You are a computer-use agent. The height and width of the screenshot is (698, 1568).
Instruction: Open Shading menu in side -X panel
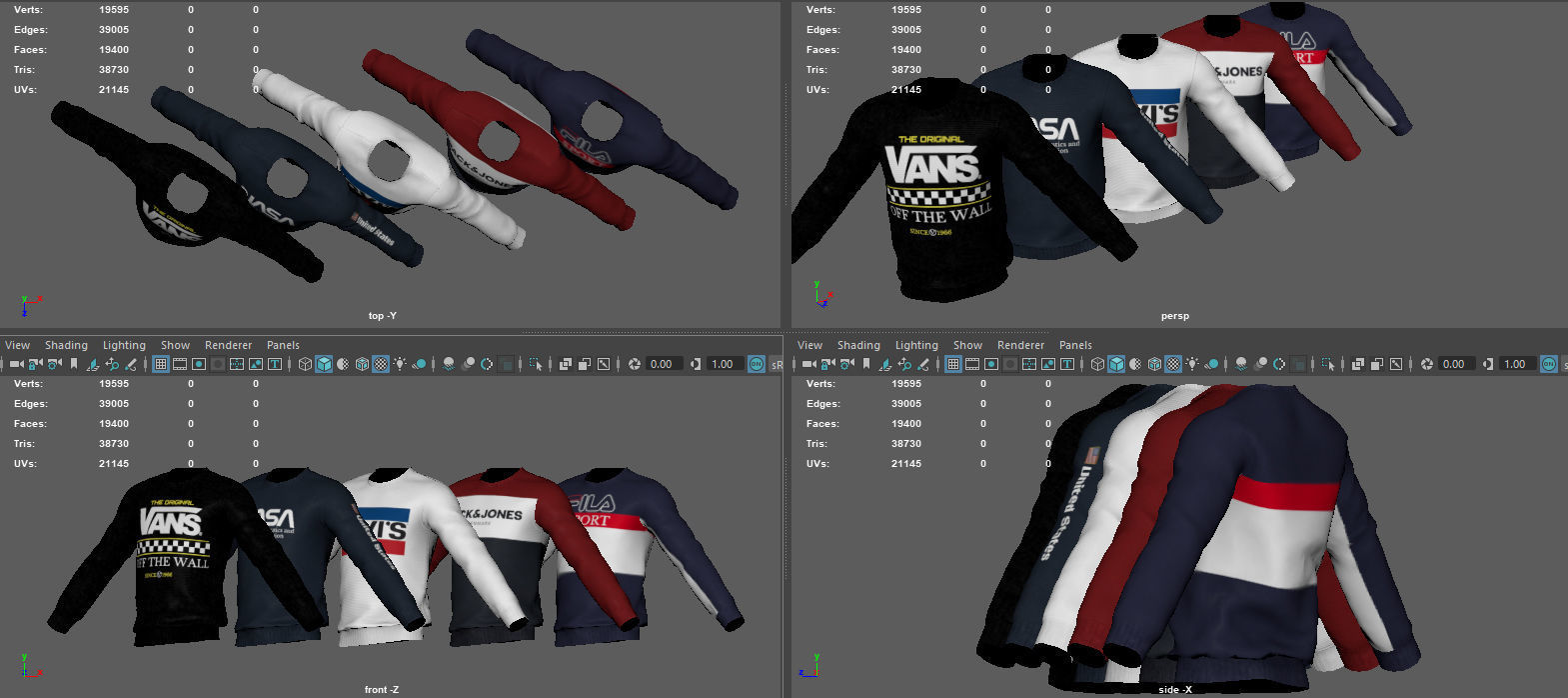coord(858,345)
